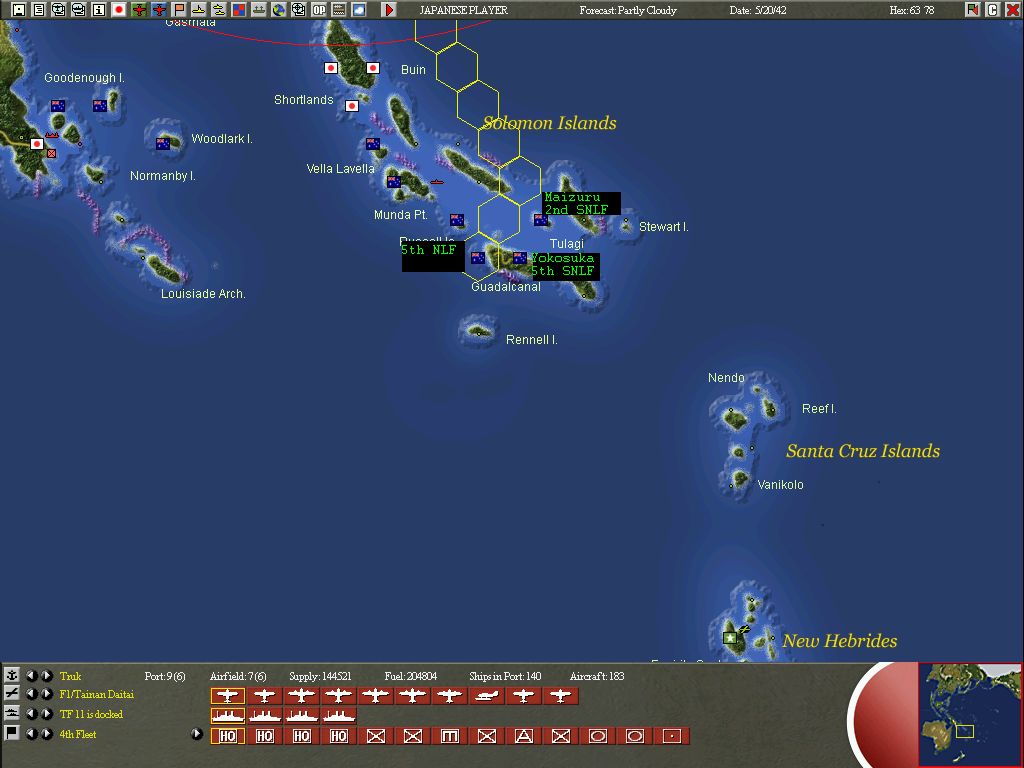Select the Yokosuka 5th SNLF unit label
Image resolution: width=1024 pixels, height=768 pixels.
coord(565,265)
